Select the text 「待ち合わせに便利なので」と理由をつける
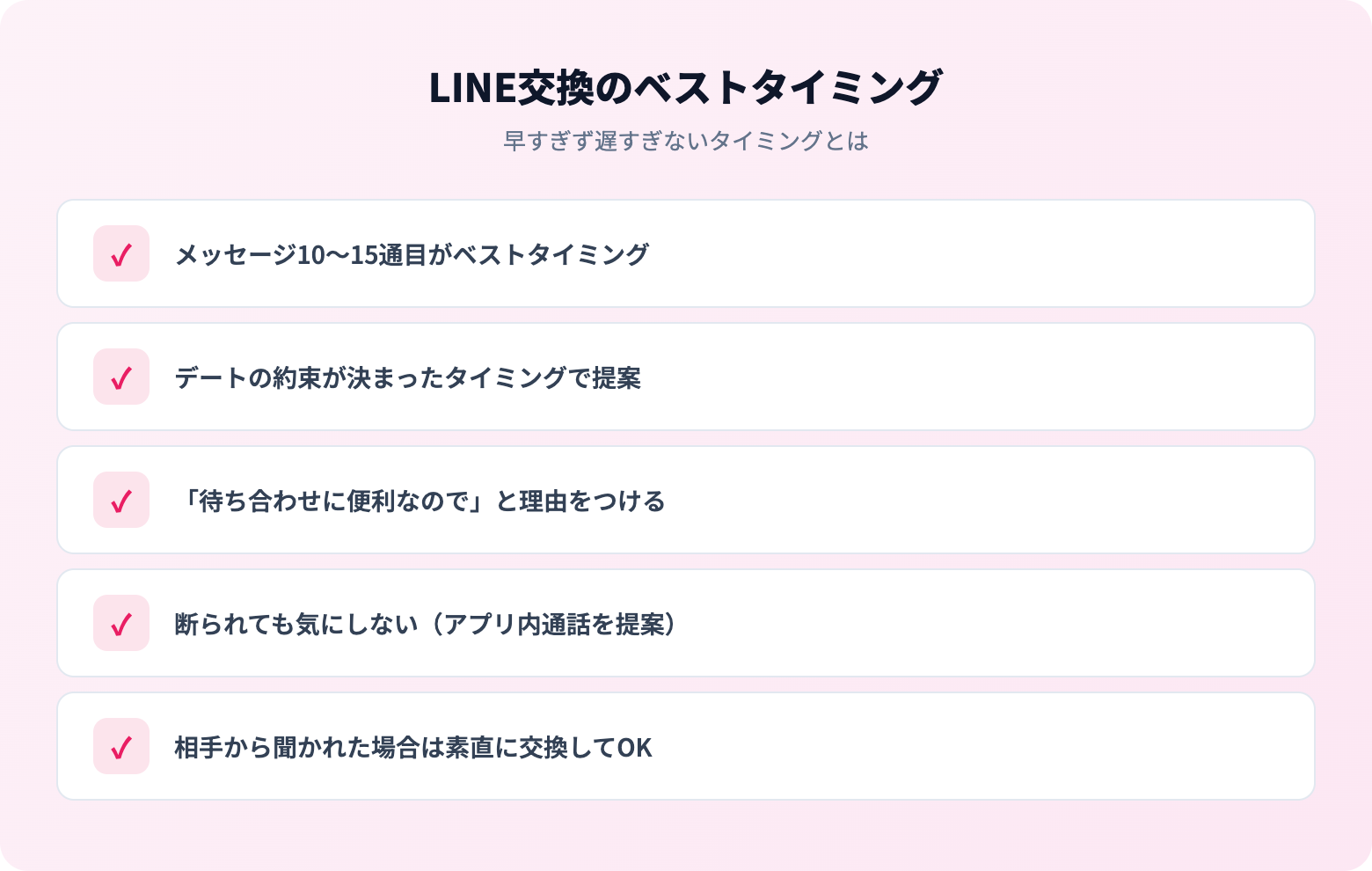1372x871 pixels. 420,501
